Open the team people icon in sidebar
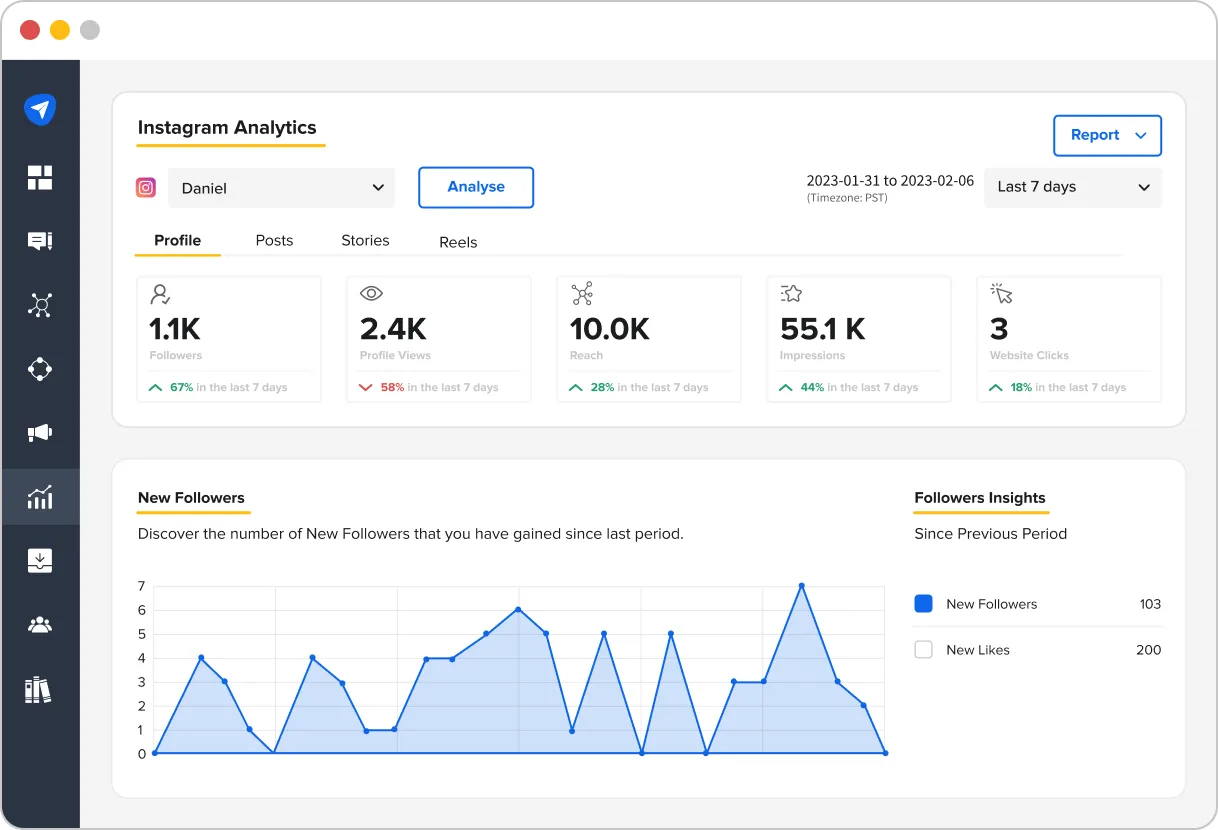Screen dimensions: 1218x830 tap(40, 625)
